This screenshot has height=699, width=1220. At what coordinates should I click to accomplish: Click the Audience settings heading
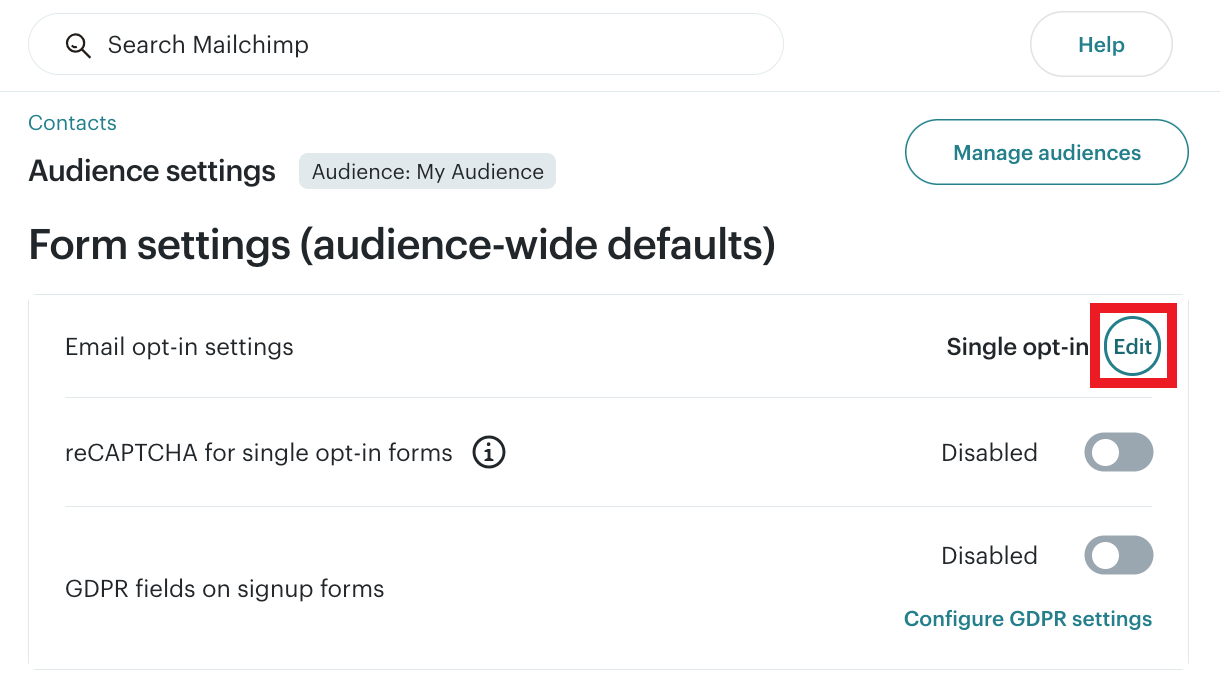[152, 171]
